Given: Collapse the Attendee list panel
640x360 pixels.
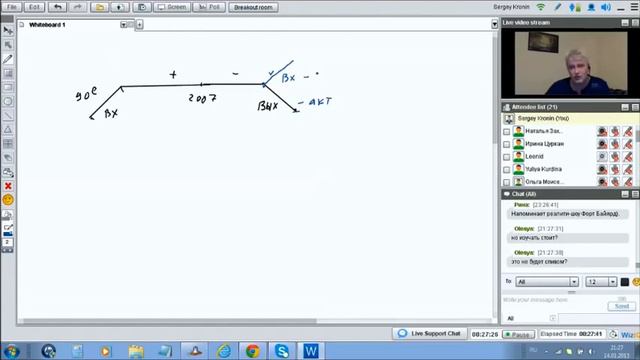Looking at the screenshot, I should pyautogui.click(x=625, y=107).
